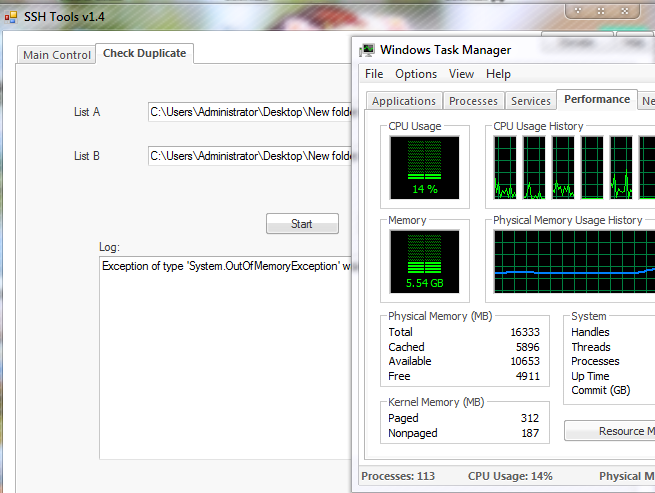This screenshot has height=493, width=655.
Task: Click the Memory 5.54 GB meter
Action: tap(424, 262)
